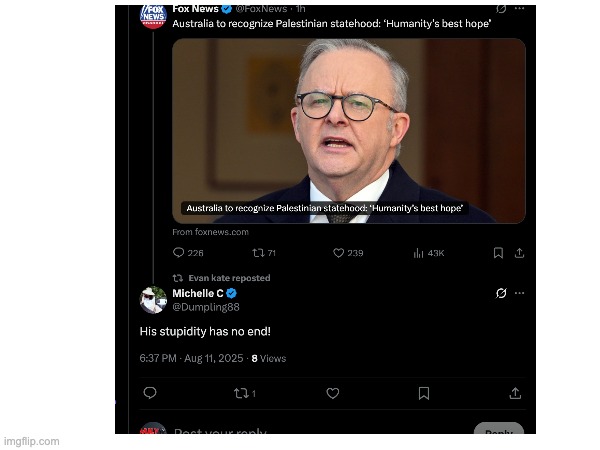This screenshot has width=600, height=450.
Task: Reply to Michelle C's tweet
Action: [150, 393]
